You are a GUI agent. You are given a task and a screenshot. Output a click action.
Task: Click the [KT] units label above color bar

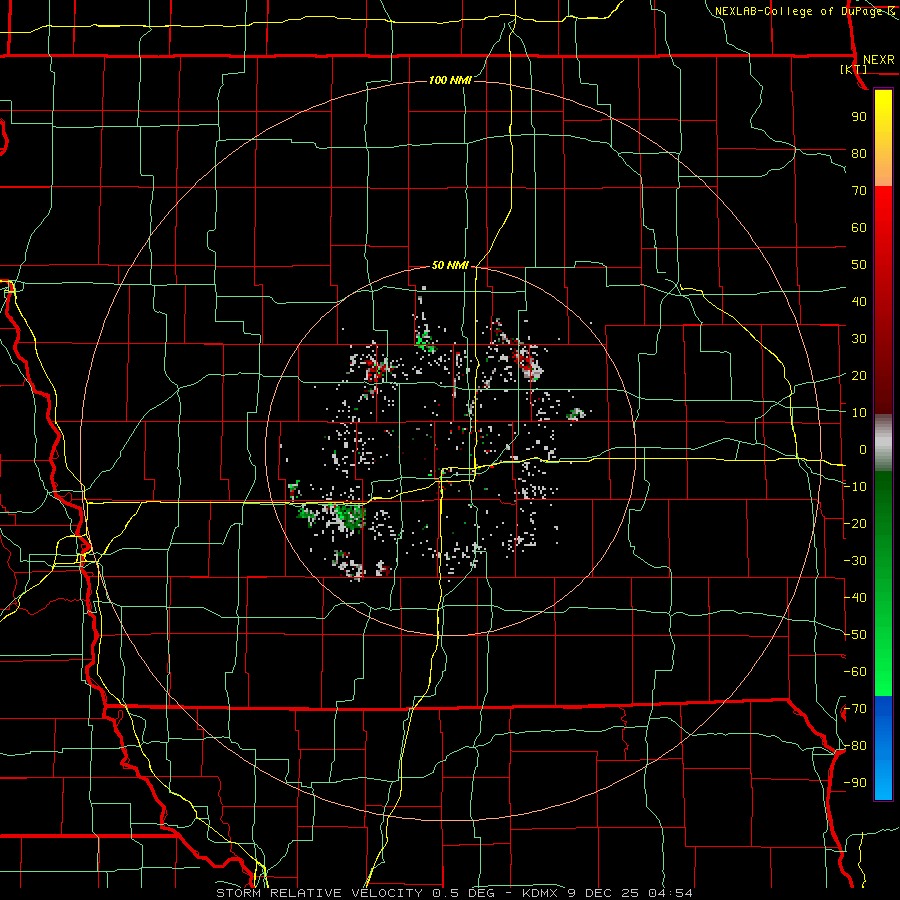[x=854, y=69]
